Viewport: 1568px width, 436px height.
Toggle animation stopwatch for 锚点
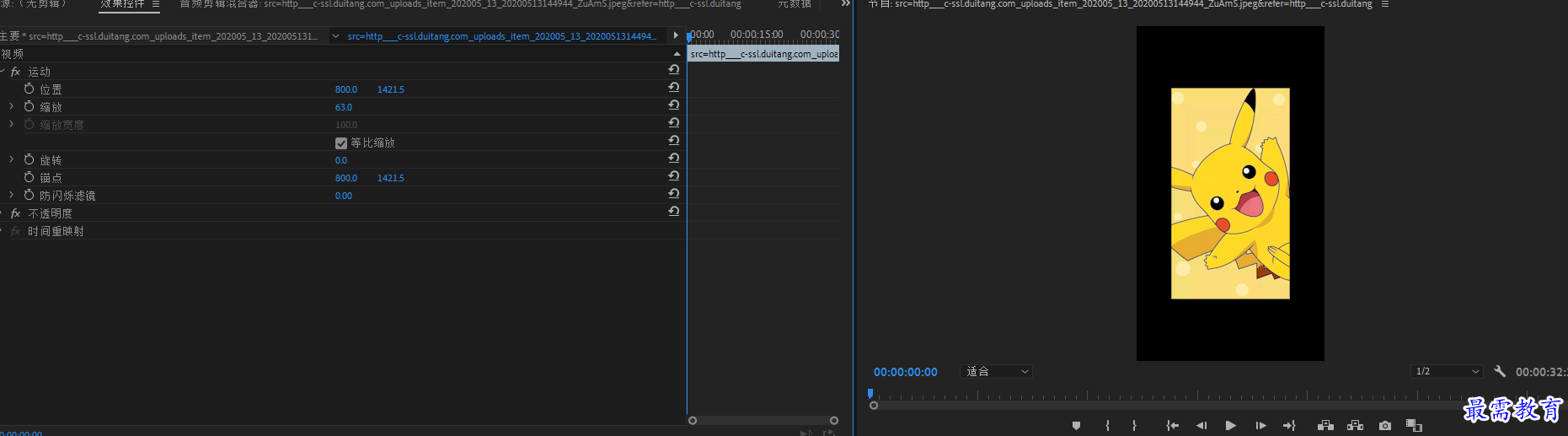(x=29, y=177)
